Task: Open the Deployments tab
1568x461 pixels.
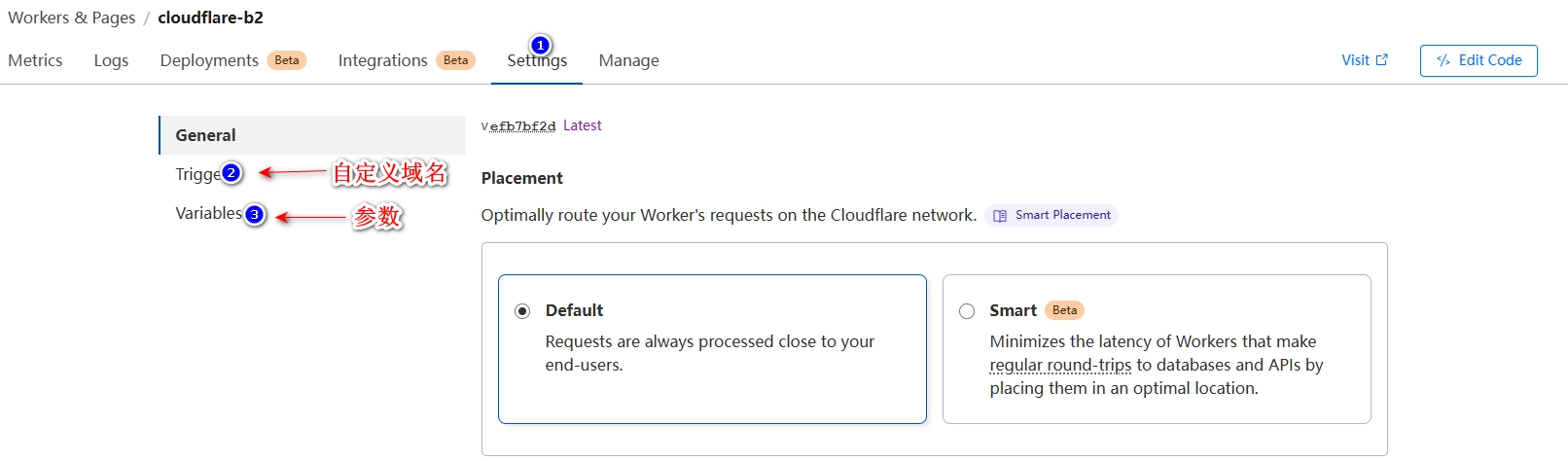Action: (x=209, y=60)
